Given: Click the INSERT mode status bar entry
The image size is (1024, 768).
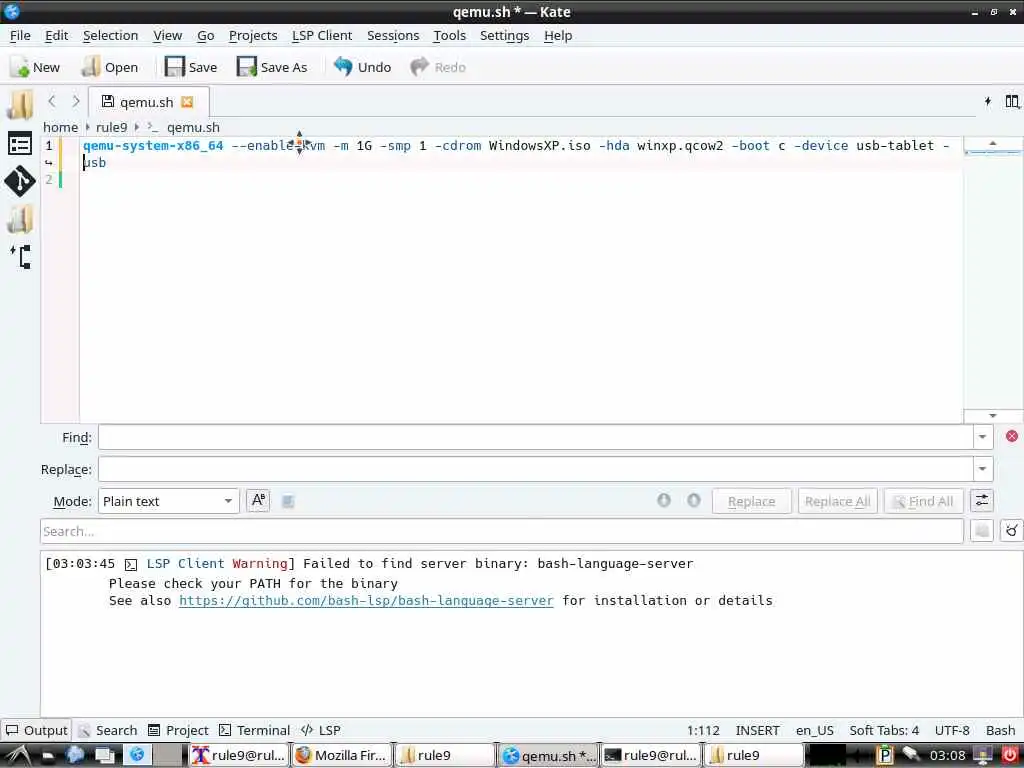Looking at the screenshot, I should pos(758,730).
